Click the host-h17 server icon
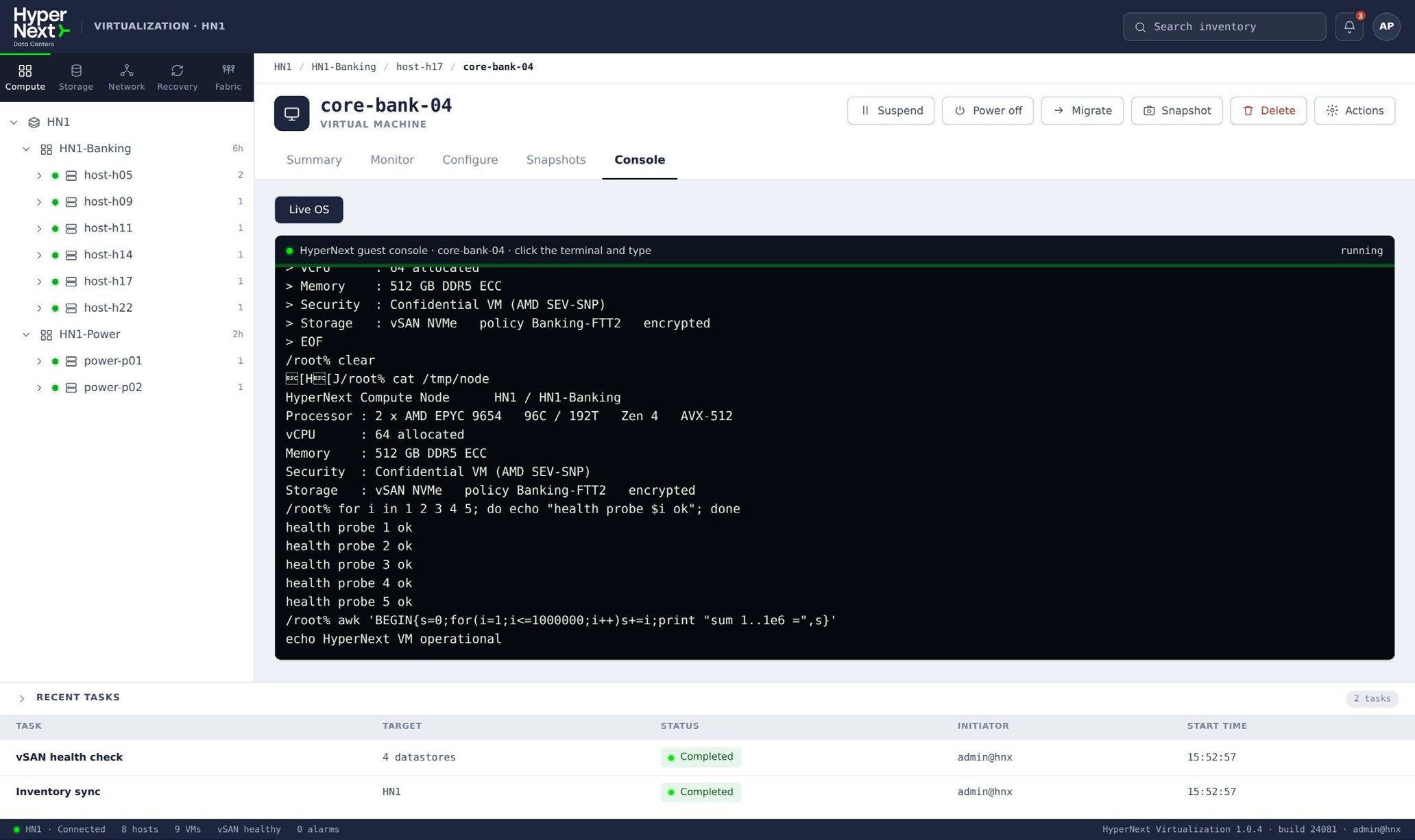 (x=71, y=282)
